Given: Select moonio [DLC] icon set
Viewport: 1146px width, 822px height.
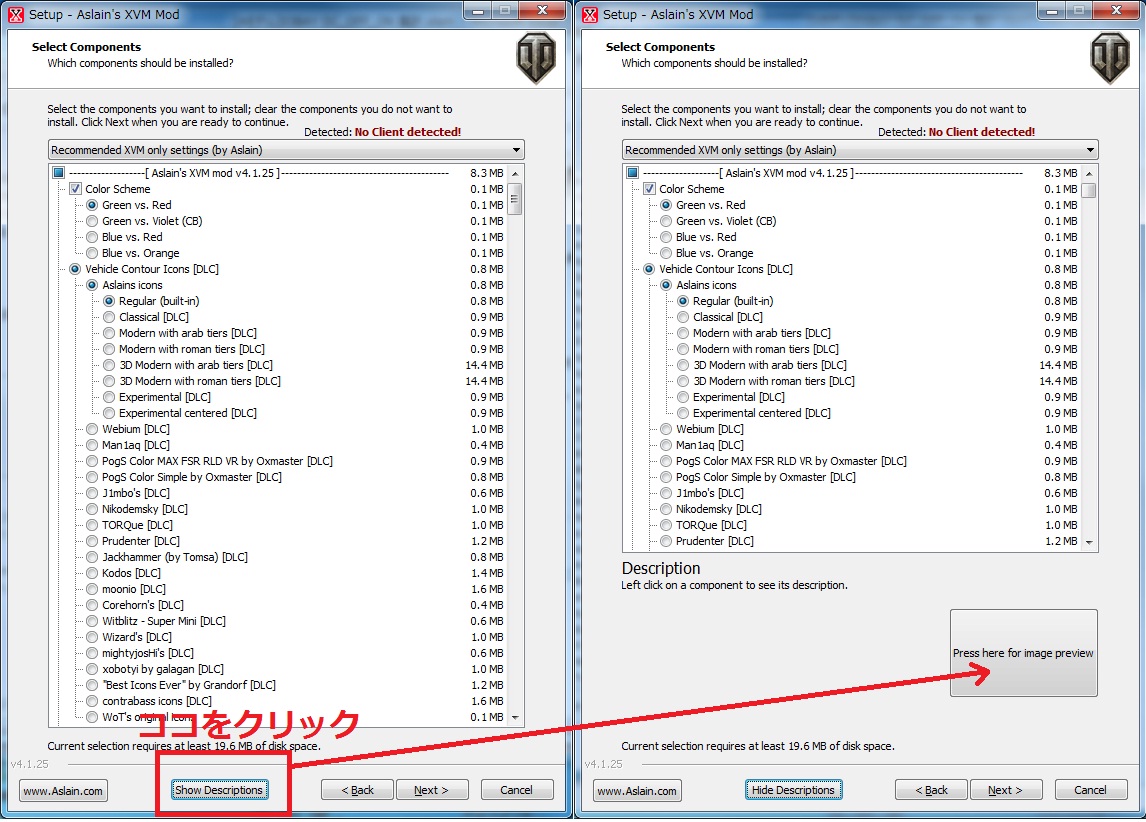Looking at the screenshot, I should (x=92, y=589).
